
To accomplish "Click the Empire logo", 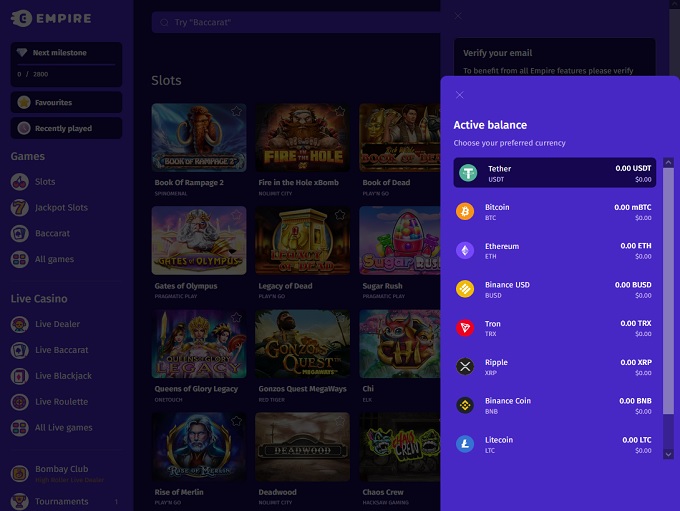I will coord(51,18).
